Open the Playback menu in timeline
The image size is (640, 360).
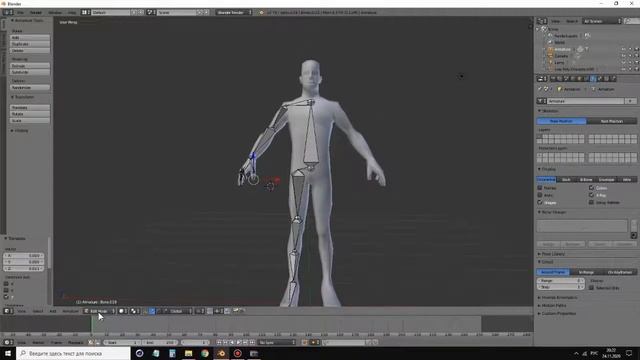coord(76,342)
